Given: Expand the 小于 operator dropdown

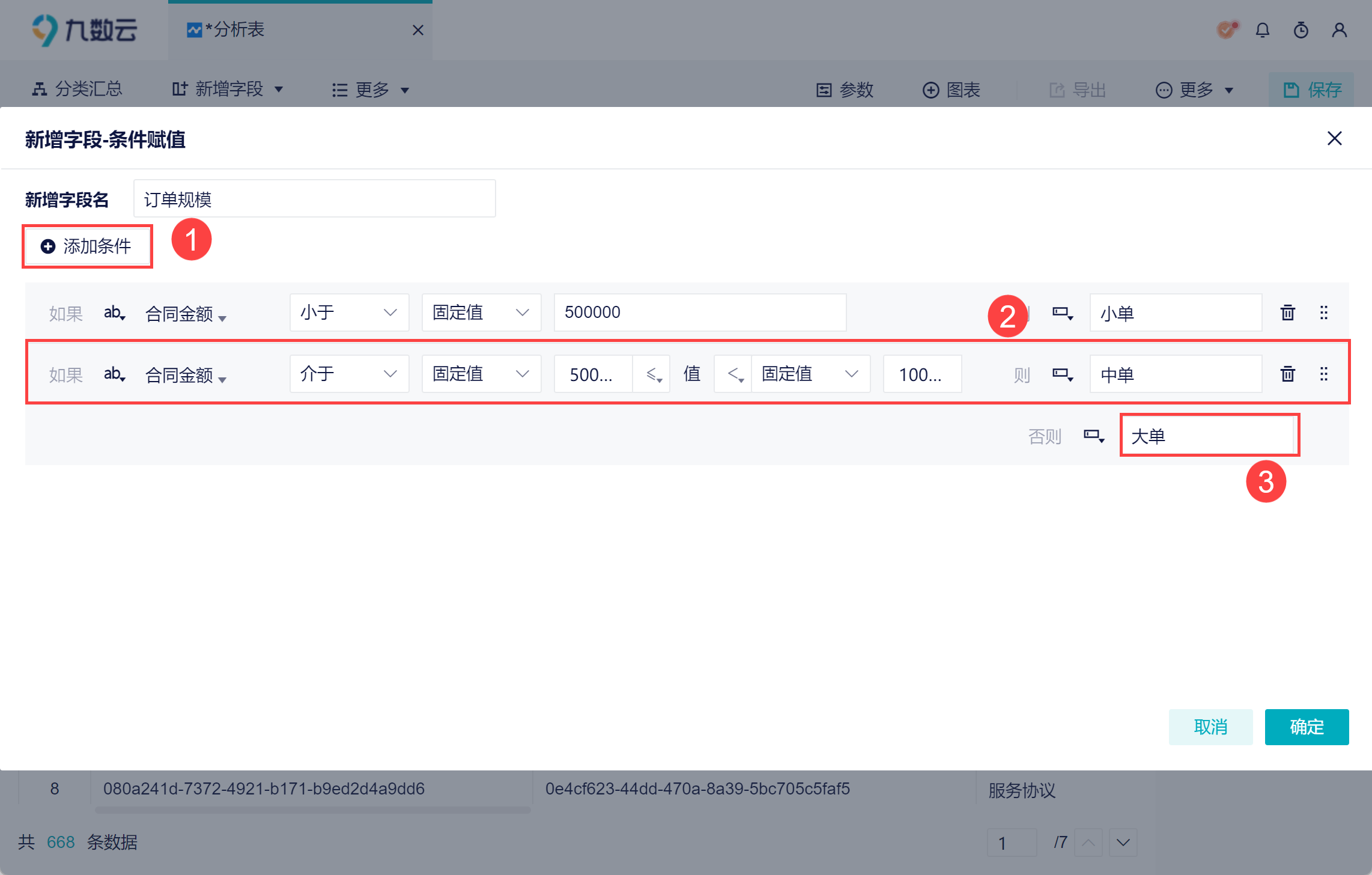Looking at the screenshot, I should click(349, 312).
